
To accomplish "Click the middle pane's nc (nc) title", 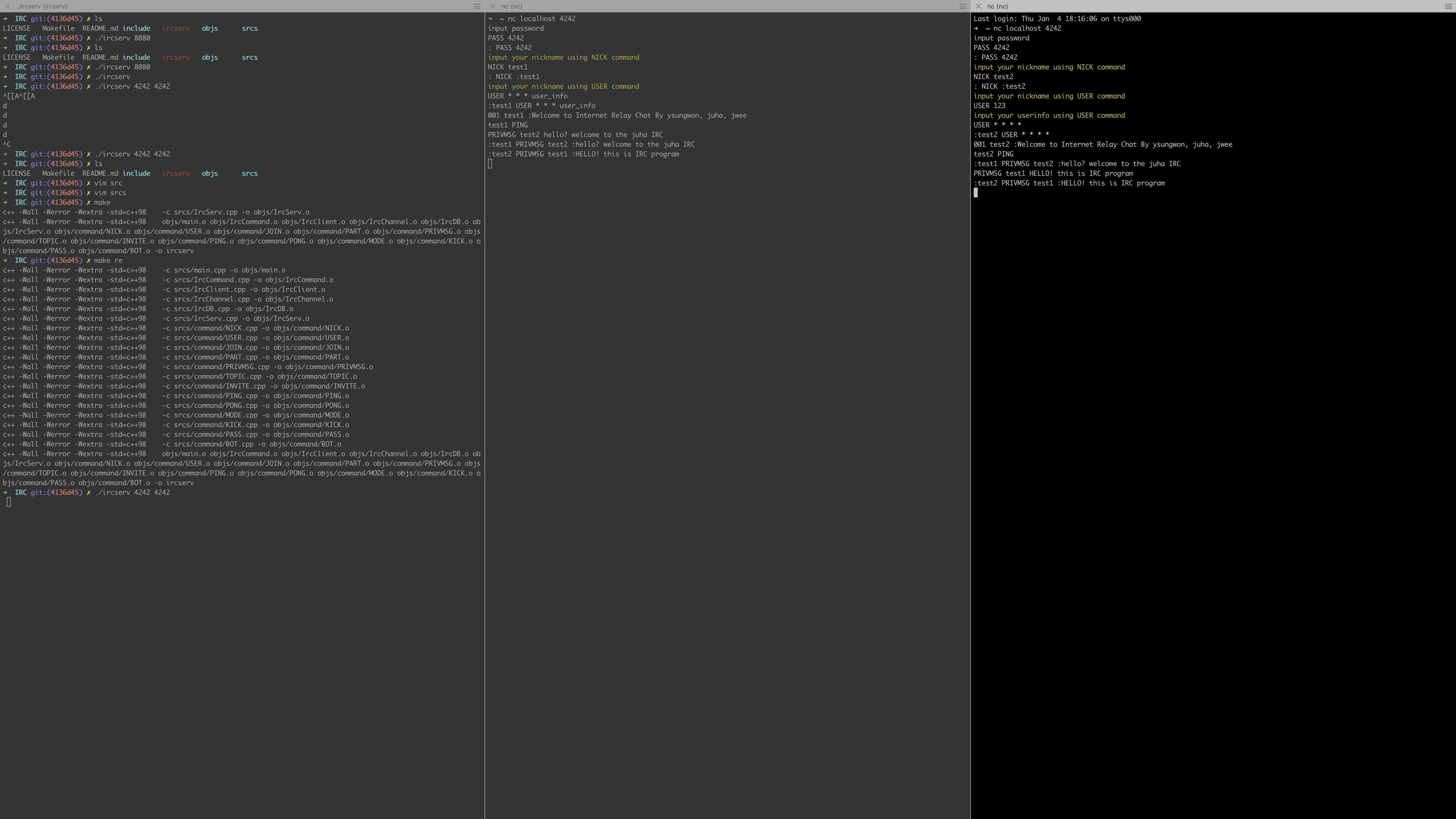I will [x=512, y=6].
